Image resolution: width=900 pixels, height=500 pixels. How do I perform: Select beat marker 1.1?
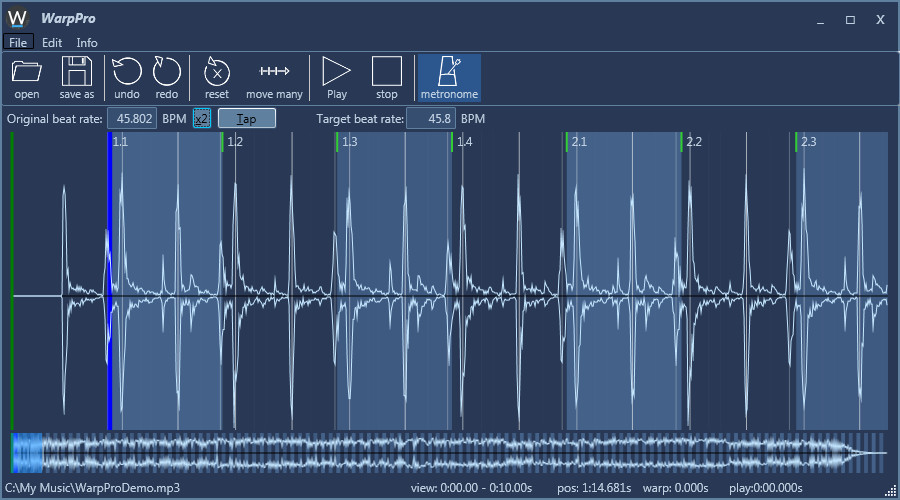tap(120, 142)
